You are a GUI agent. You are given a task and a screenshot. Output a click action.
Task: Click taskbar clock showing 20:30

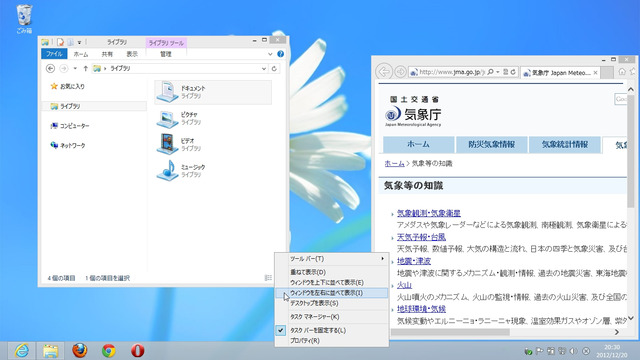click(611, 351)
